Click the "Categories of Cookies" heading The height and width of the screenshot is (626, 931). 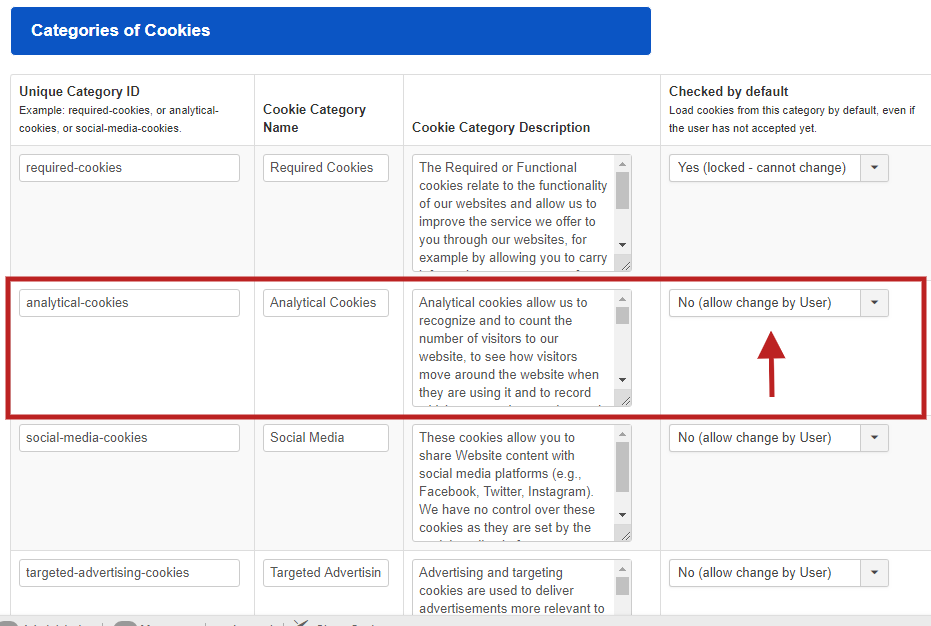pos(121,30)
